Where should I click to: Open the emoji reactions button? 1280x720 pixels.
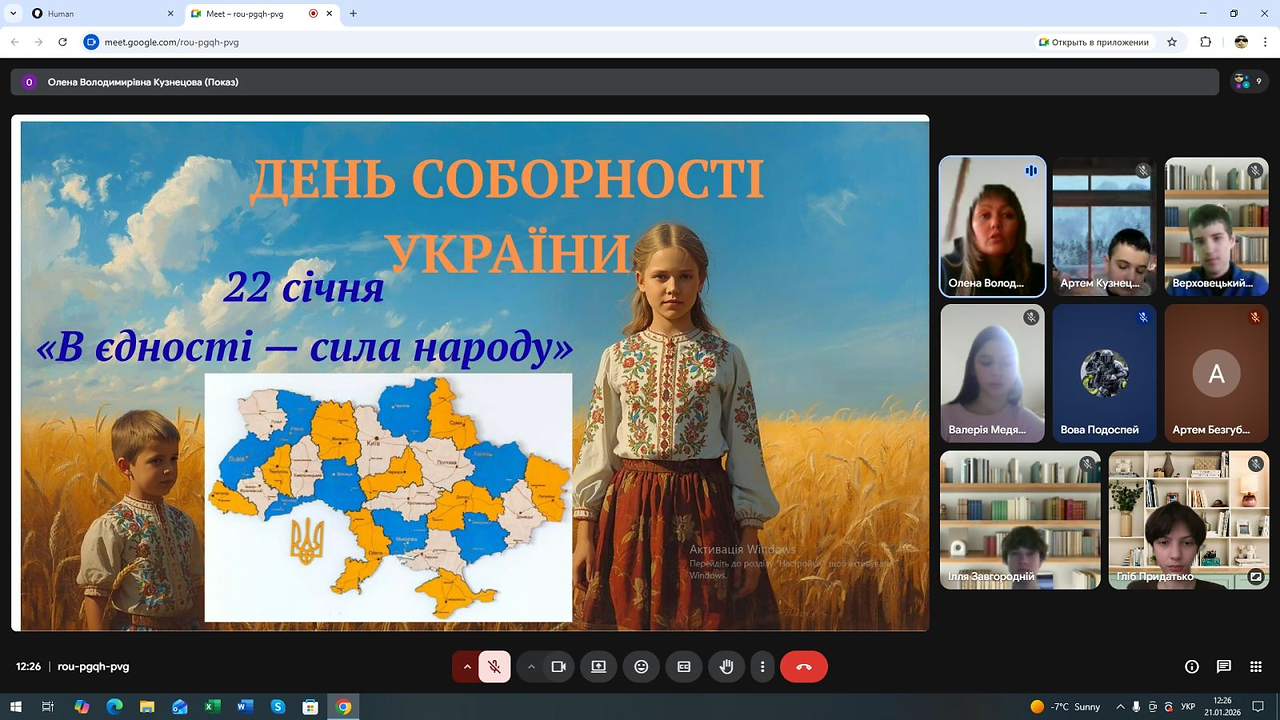coord(641,667)
